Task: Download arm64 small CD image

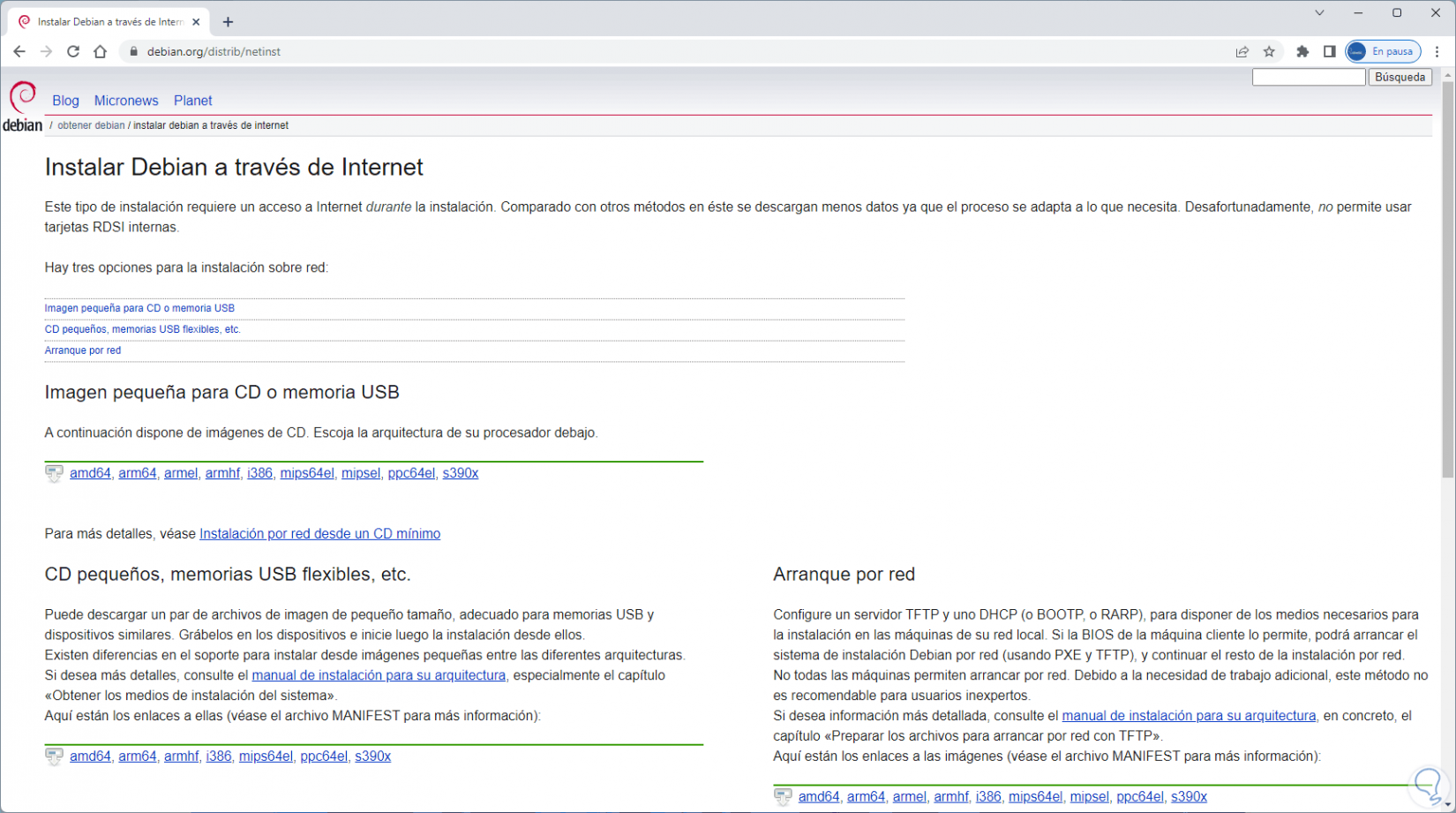Action: (x=138, y=473)
